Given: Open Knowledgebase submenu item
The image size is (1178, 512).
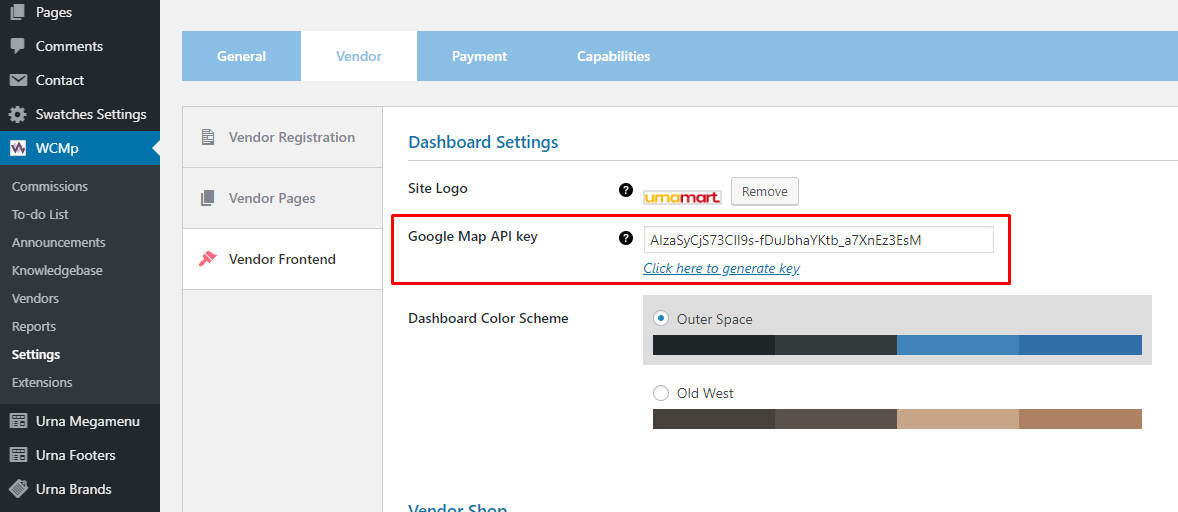Looking at the screenshot, I should click(57, 270).
